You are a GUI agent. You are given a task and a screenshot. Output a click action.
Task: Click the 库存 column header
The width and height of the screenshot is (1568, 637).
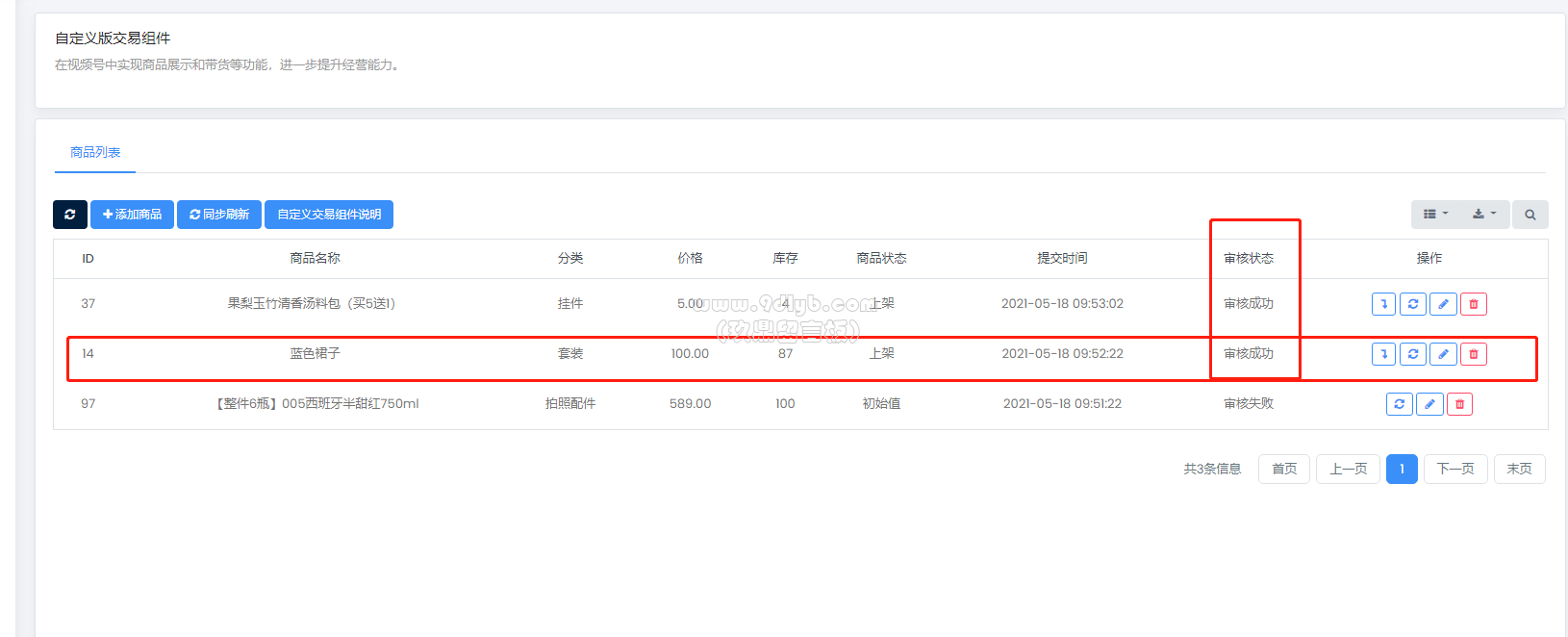785,258
